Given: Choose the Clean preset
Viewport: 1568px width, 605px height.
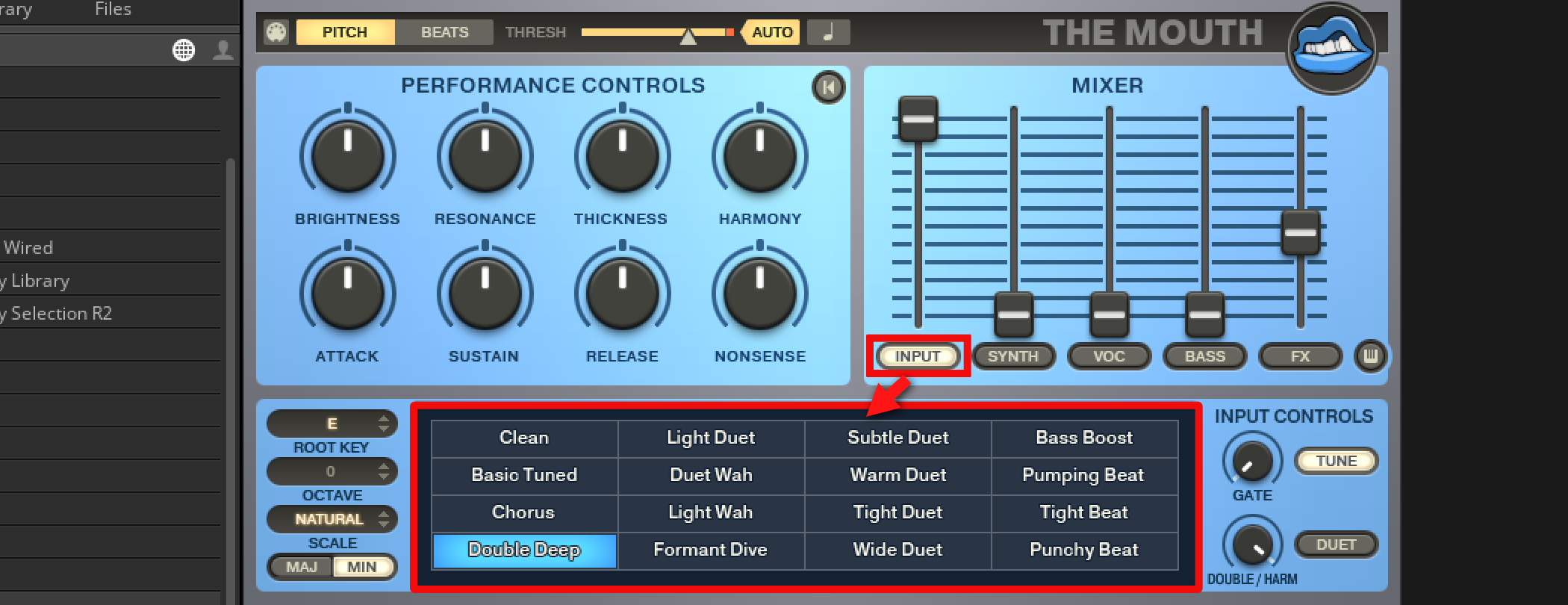Looking at the screenshot, I should (x=524, y=438).
